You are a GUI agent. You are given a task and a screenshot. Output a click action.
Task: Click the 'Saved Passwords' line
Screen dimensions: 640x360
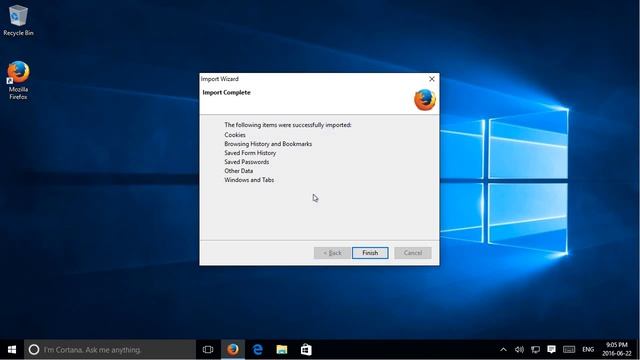point(247,162)
